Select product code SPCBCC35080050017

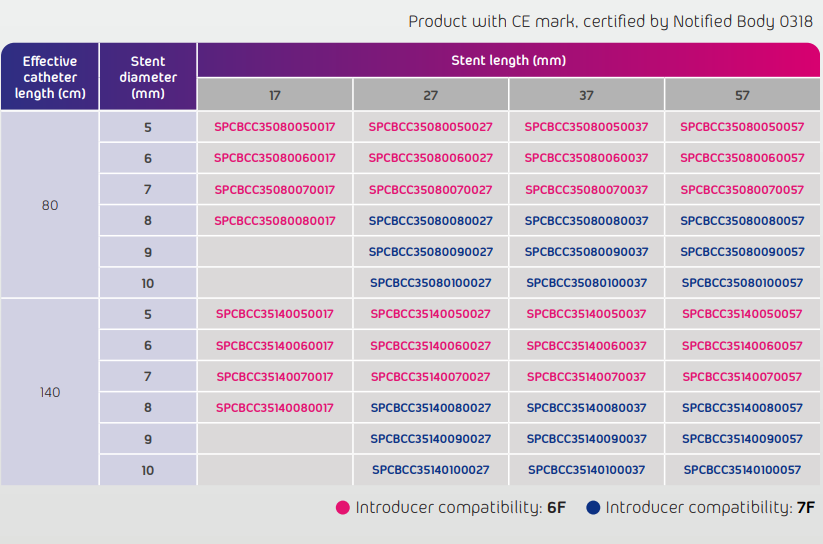275,127
